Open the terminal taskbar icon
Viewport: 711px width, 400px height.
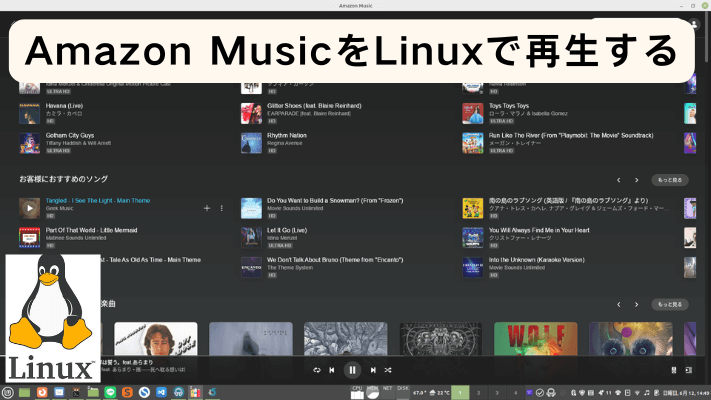point(76,392)
